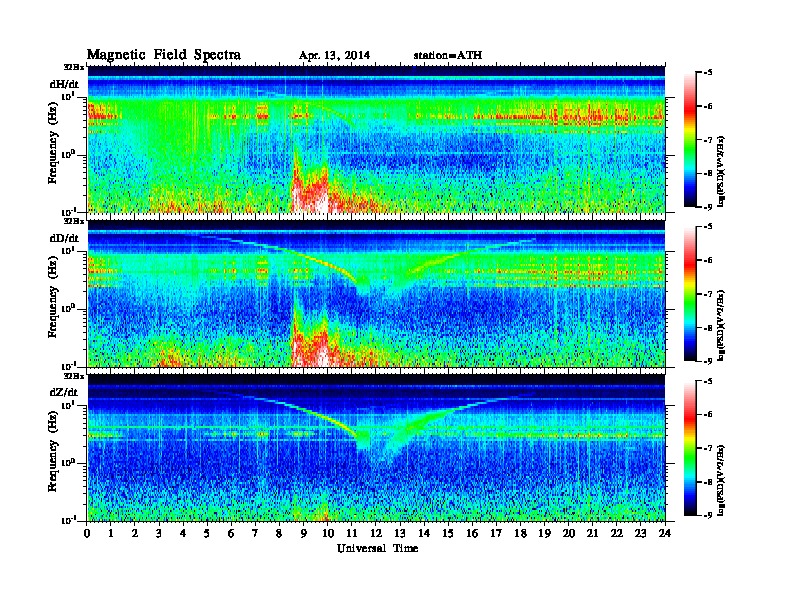This screenshot has height=612, width=792.
Task: Click hour 15 tick label on time axis
Action: 448,534
